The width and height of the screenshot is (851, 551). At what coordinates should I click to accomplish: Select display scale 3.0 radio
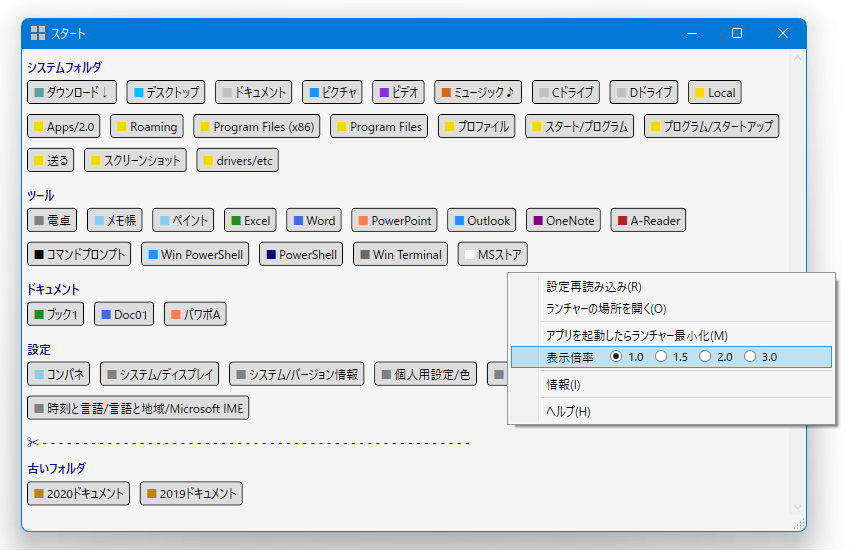750,357
